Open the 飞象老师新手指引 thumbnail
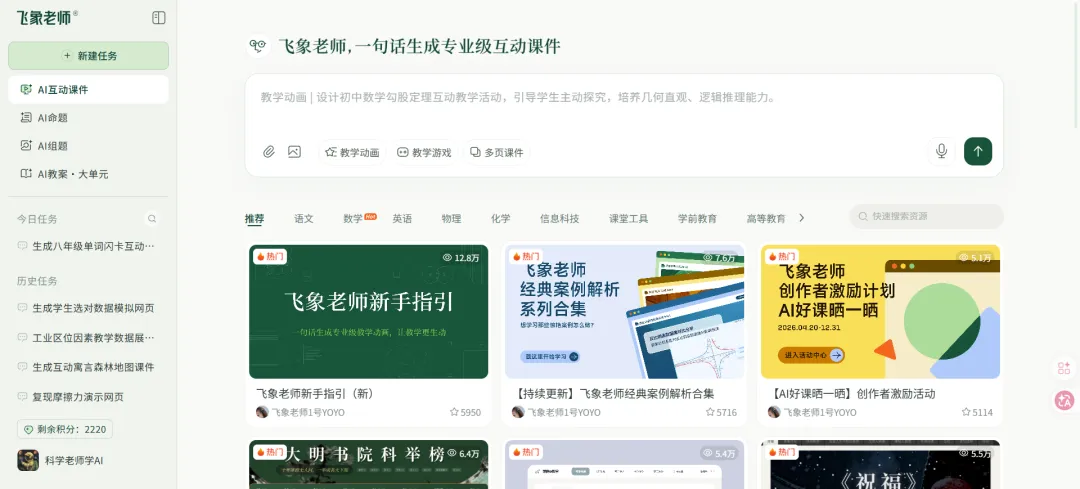 click(368, 312)
